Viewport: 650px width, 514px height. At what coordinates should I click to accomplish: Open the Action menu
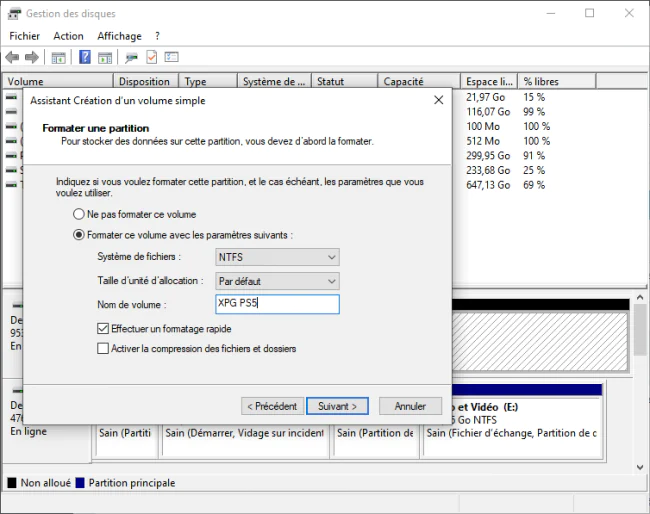point(68,36)
